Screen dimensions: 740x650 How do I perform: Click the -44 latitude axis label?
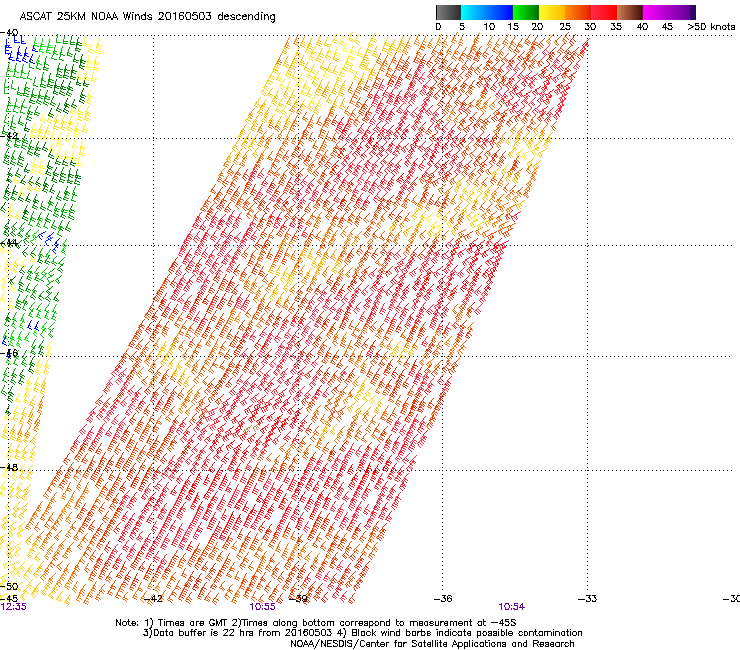[x=9, y=243]
